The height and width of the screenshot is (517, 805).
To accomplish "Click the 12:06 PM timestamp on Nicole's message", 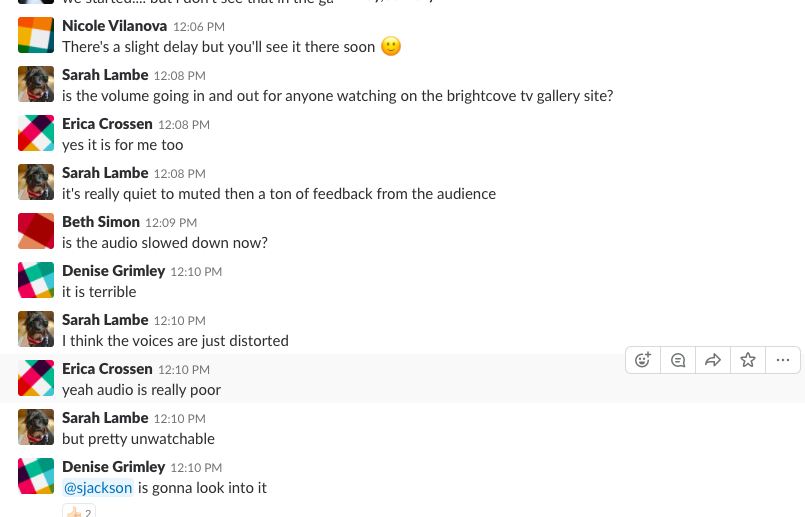I will 199,27.
